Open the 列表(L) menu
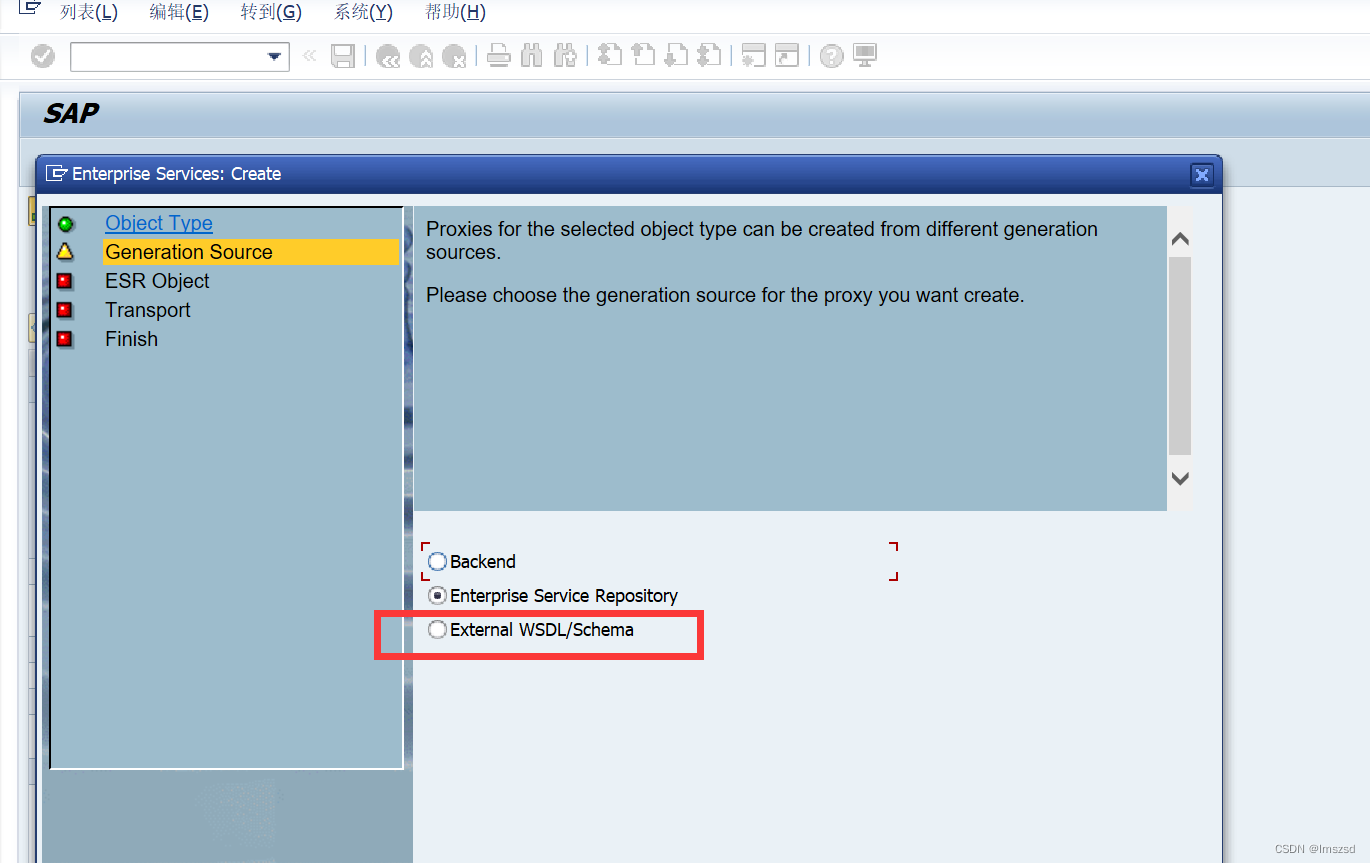Screen dimensions: 1370x863 (x=88, y=13)
